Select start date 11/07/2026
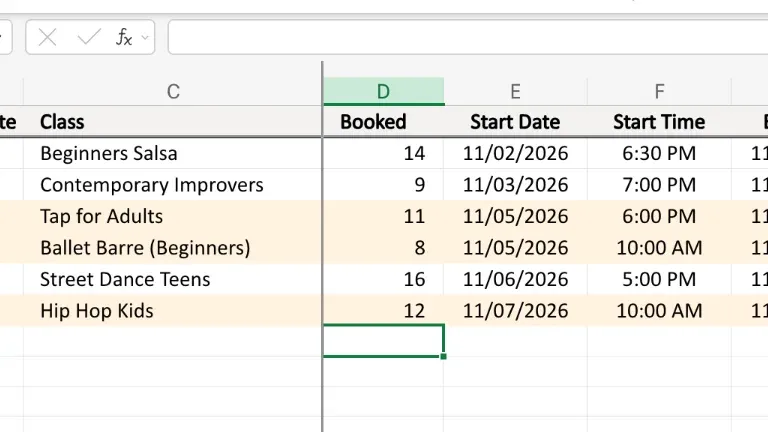 point(515,311)
